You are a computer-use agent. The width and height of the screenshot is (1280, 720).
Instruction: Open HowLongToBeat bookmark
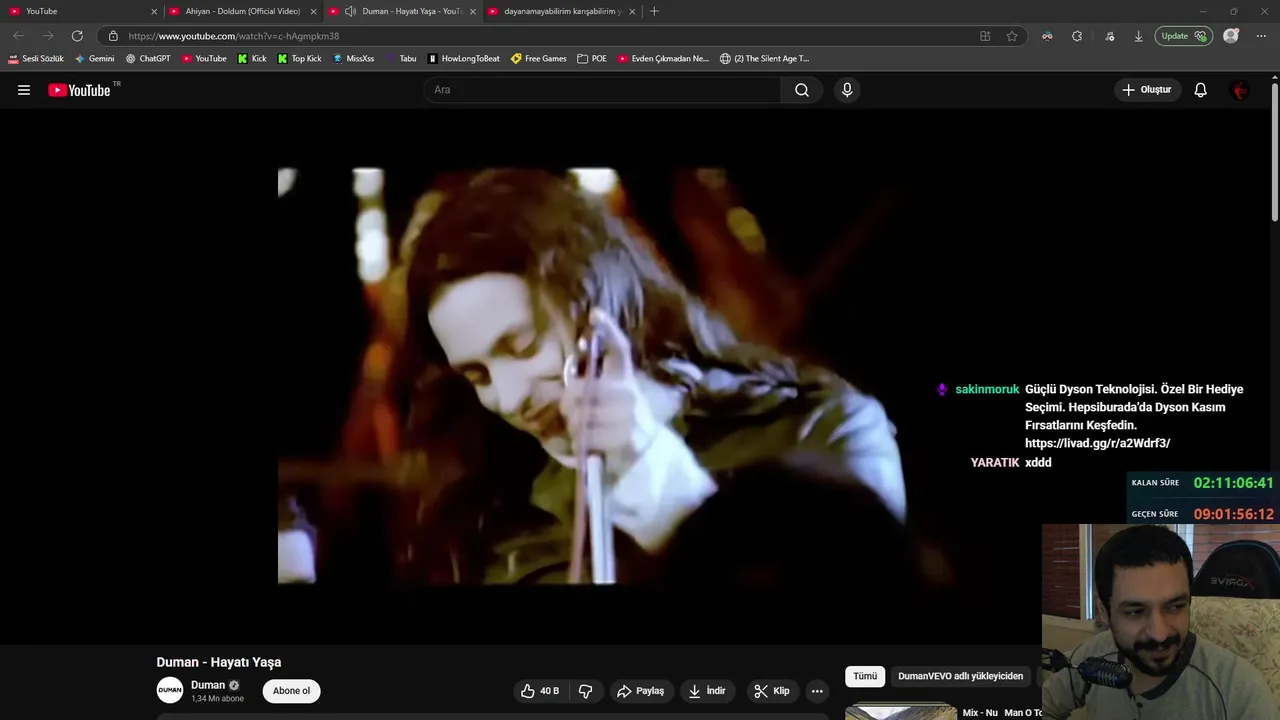[x=463, y=59]
